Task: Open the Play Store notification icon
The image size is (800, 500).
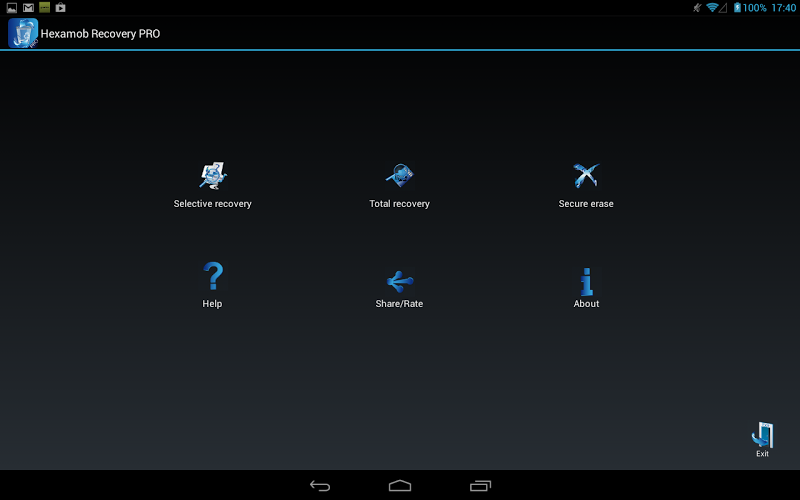Action: pos(61,7)
